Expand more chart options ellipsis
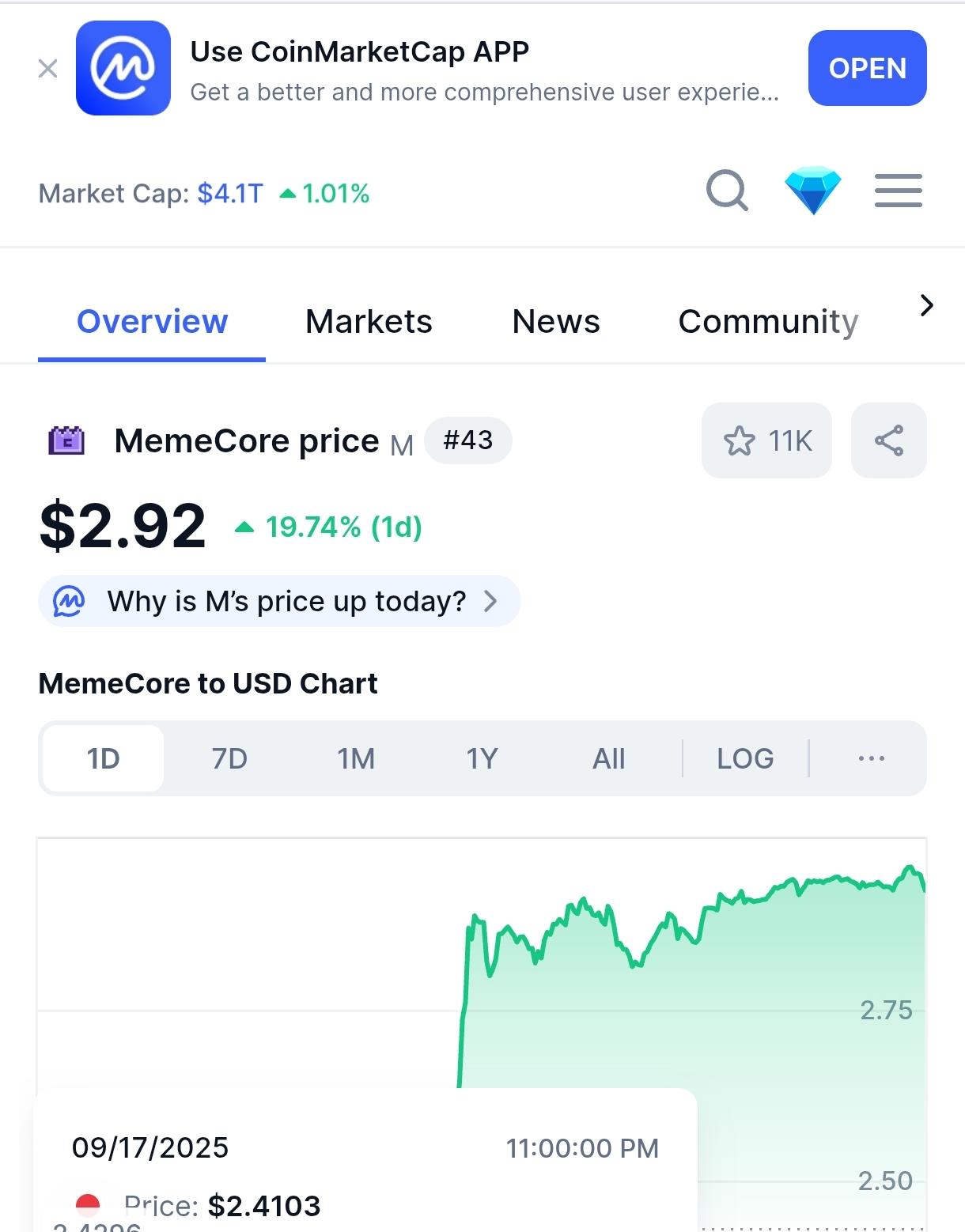965x1232 pixels. pyautogui.click(x=871, y=759)
